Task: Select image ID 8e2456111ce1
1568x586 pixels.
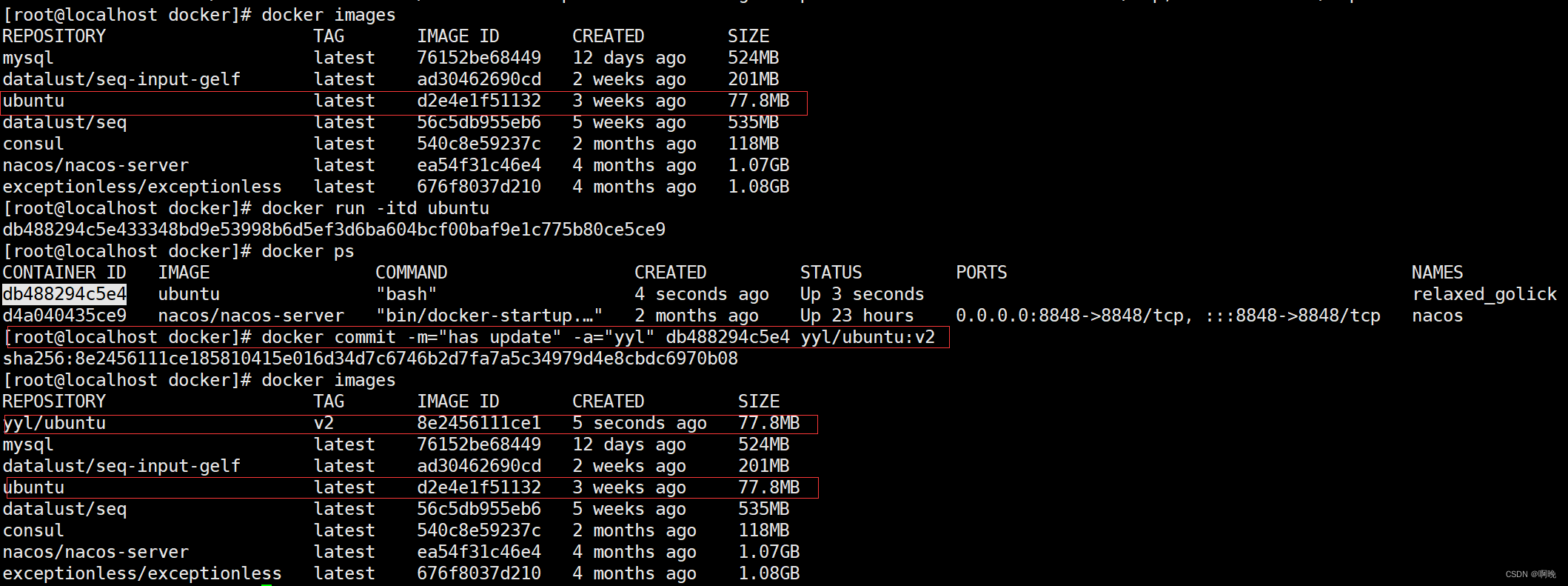Action: point(479,423)
